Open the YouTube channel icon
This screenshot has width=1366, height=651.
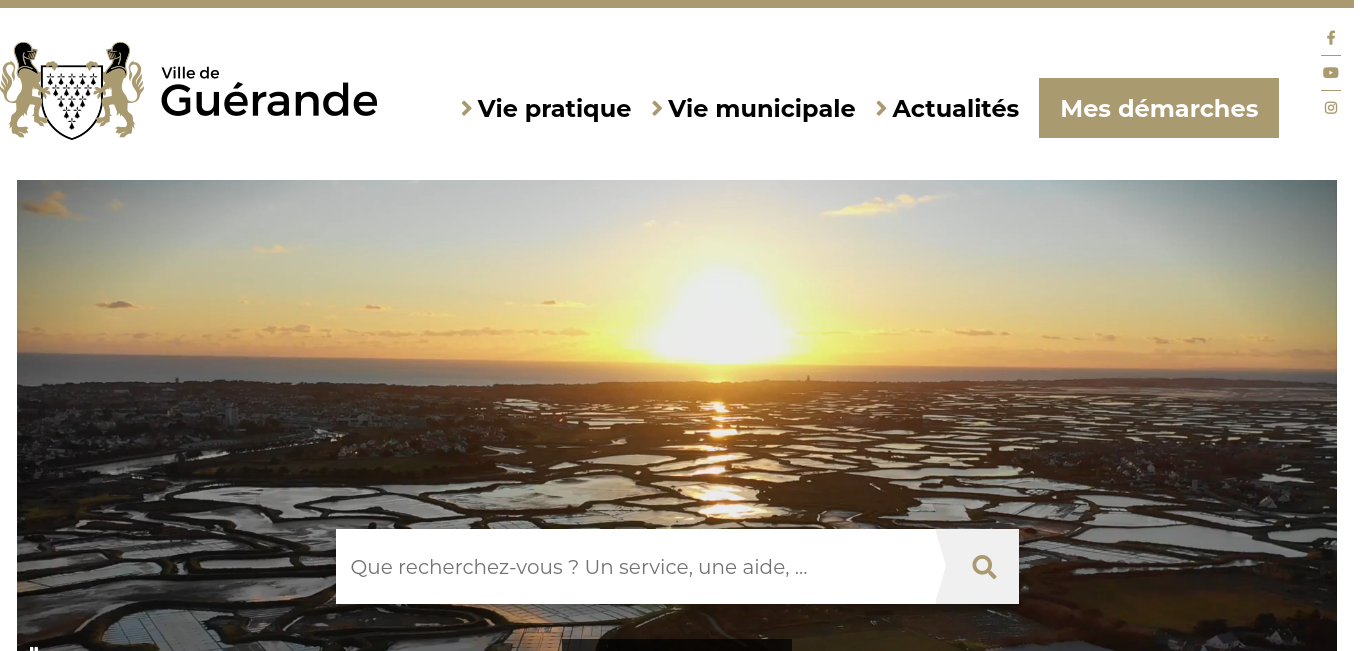[x=1331, y=72]
